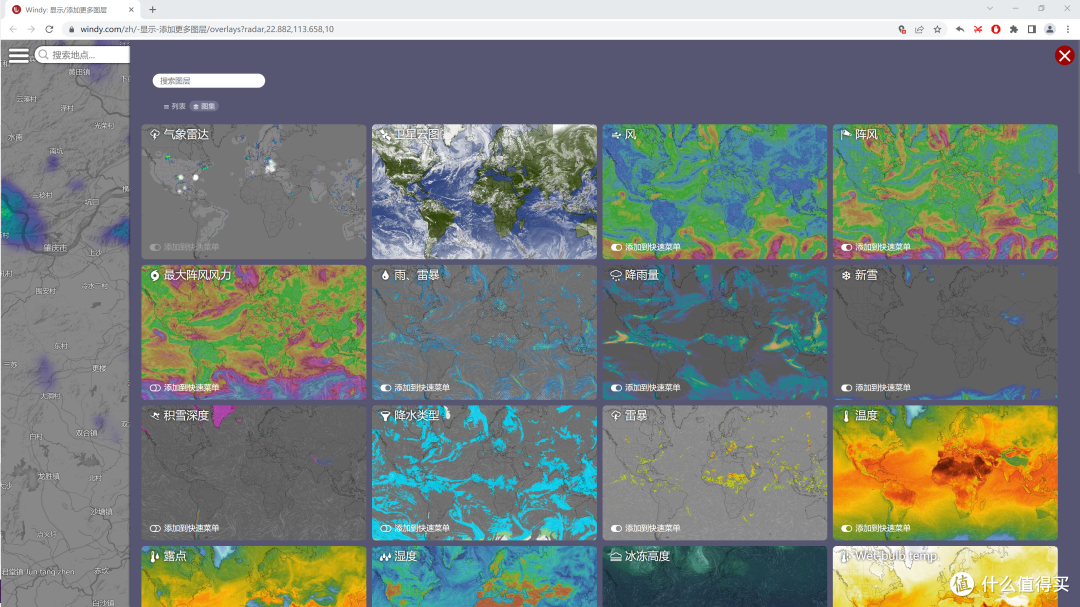Close the Windy browser tab
This screenshot has height=607, width=1080.
click(131, 10)
